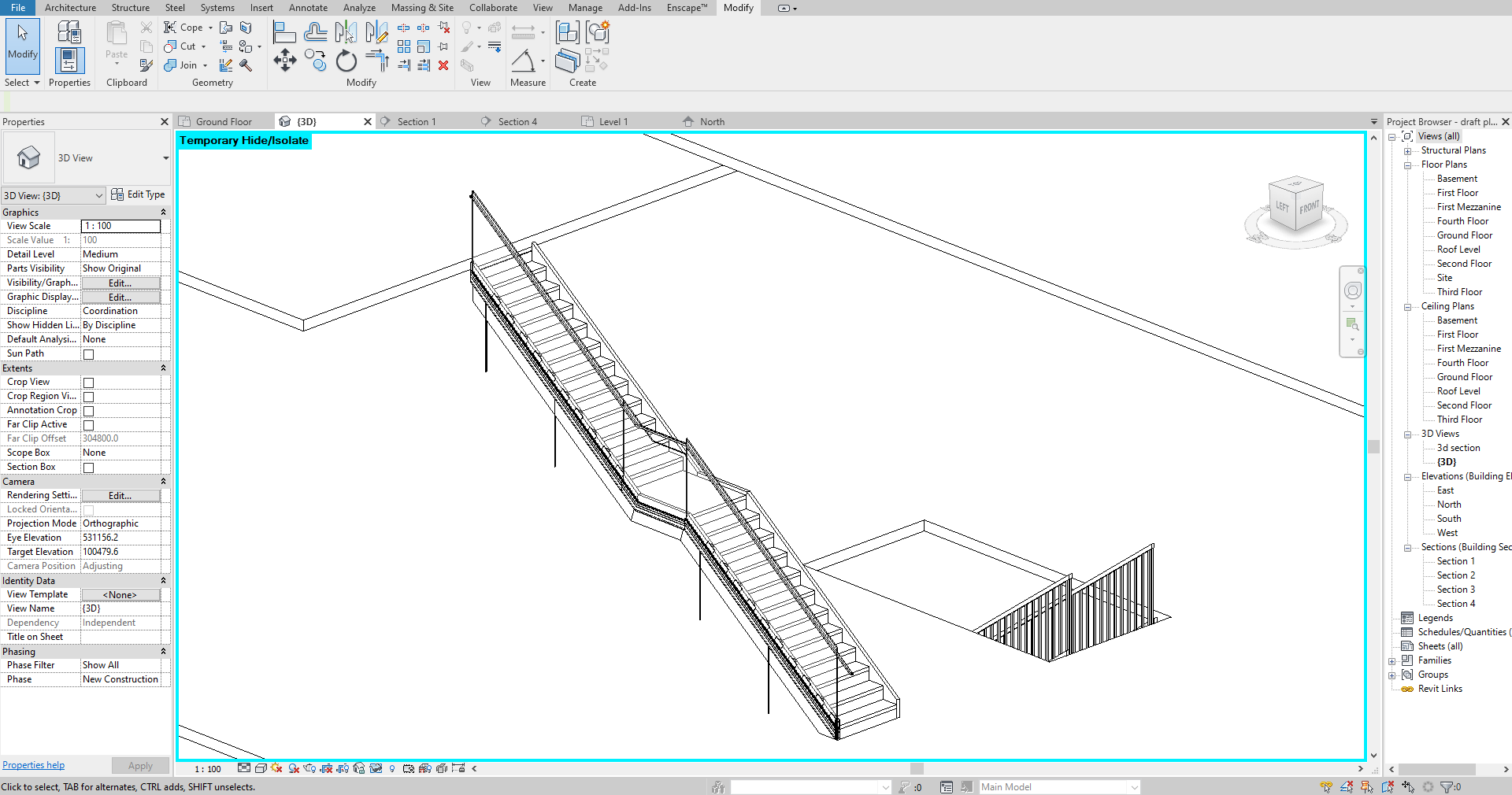This screenshot has width=1512, height=795.
Task: Open the 3D View type selector dropdown
Action: coord(165,158)
